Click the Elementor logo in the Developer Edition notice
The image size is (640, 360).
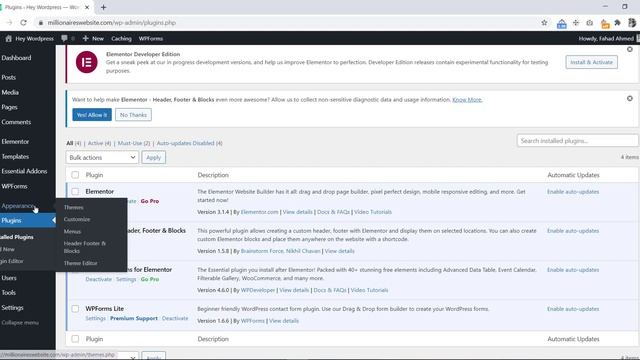(87, 62)
